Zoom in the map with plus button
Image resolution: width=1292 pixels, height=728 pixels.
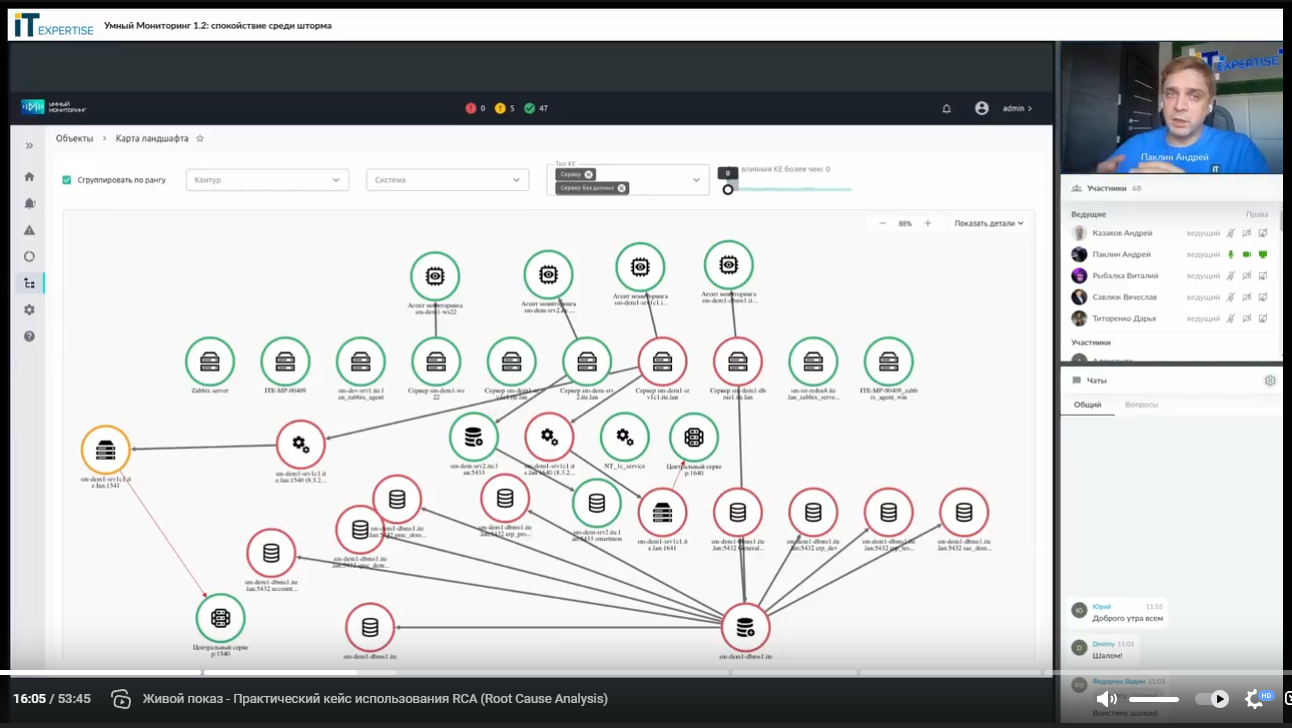tap(927, 224)
